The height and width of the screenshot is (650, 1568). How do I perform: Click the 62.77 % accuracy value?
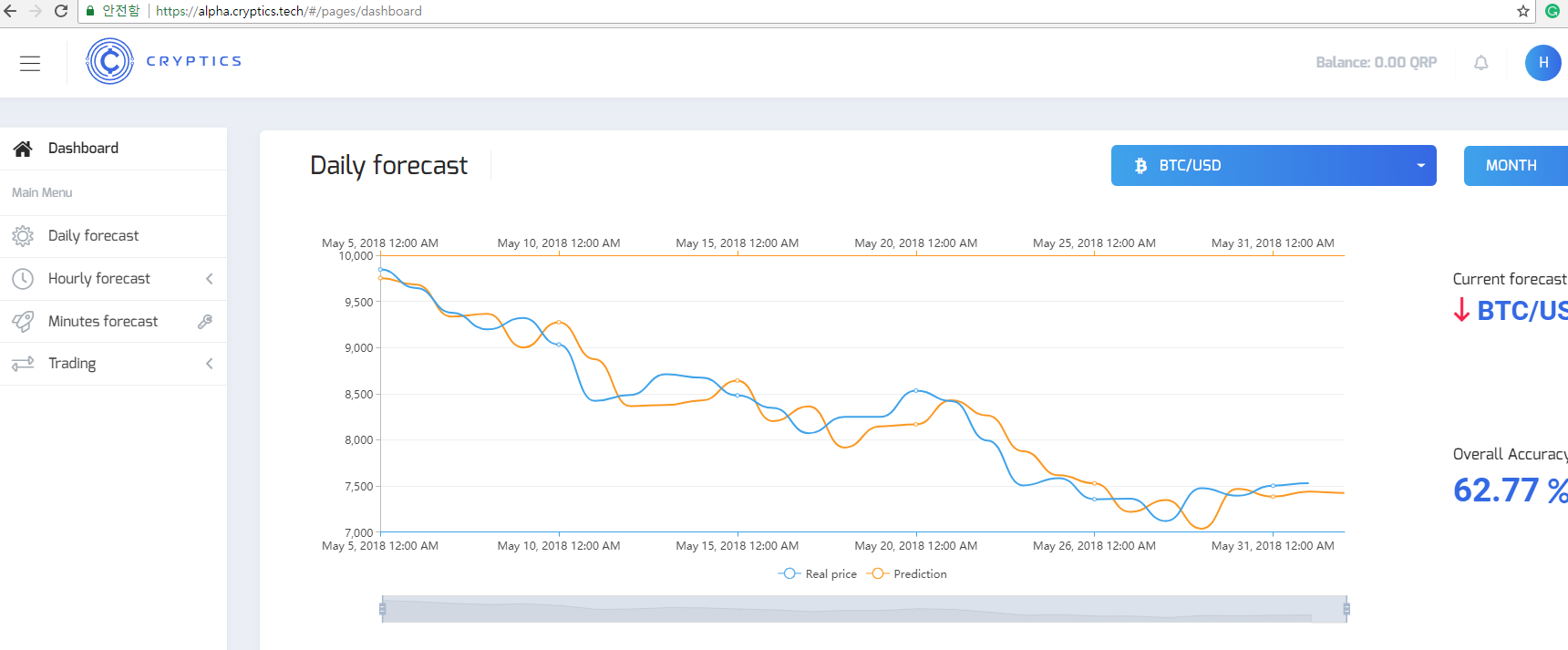coord(1510,490)
